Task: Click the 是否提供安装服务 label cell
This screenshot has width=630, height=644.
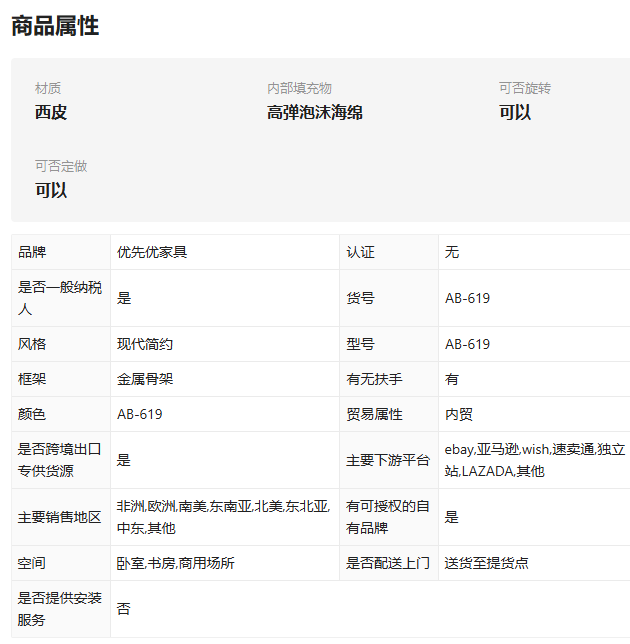Action: tap(61, 609)
